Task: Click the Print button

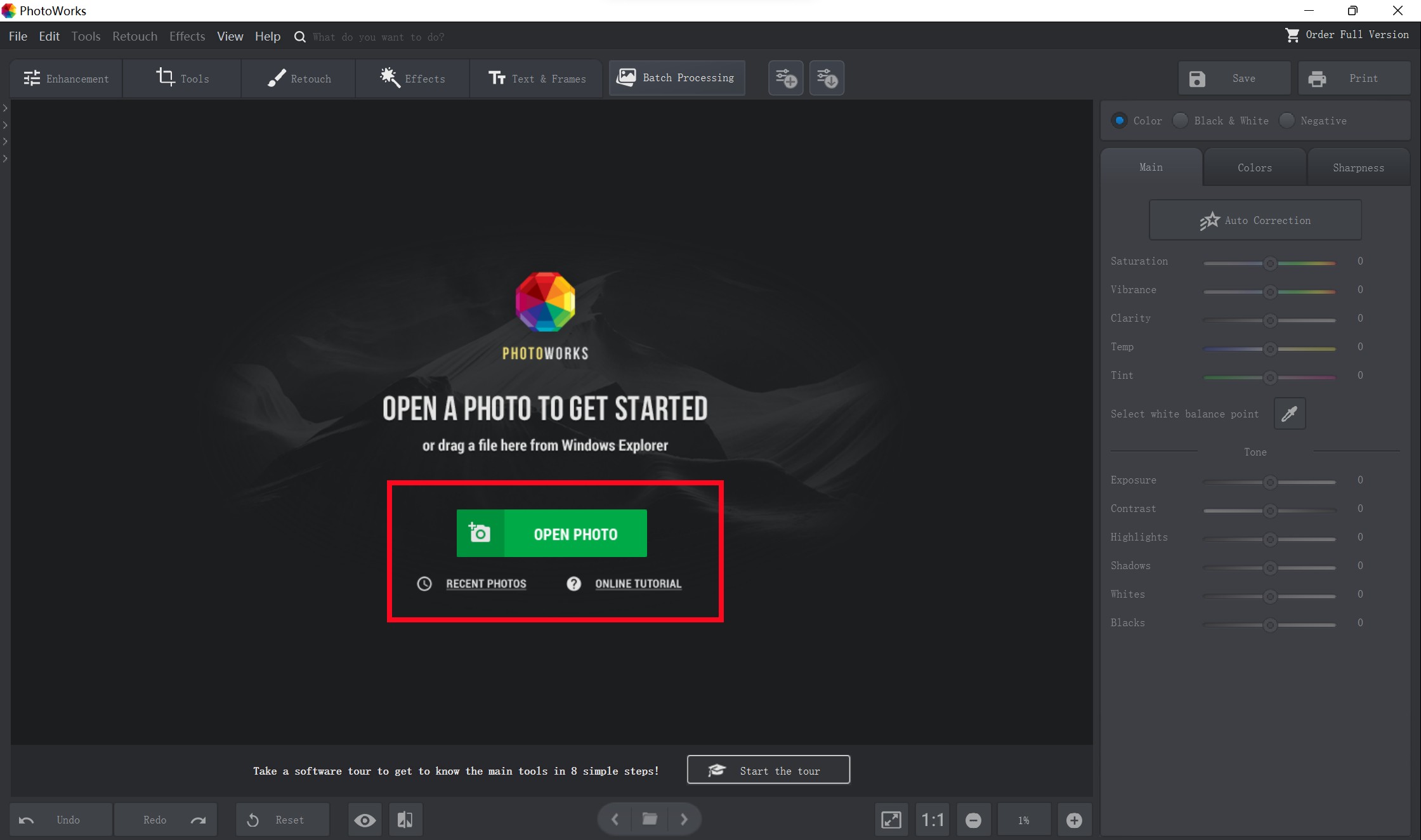Action: pos(1354,79)
